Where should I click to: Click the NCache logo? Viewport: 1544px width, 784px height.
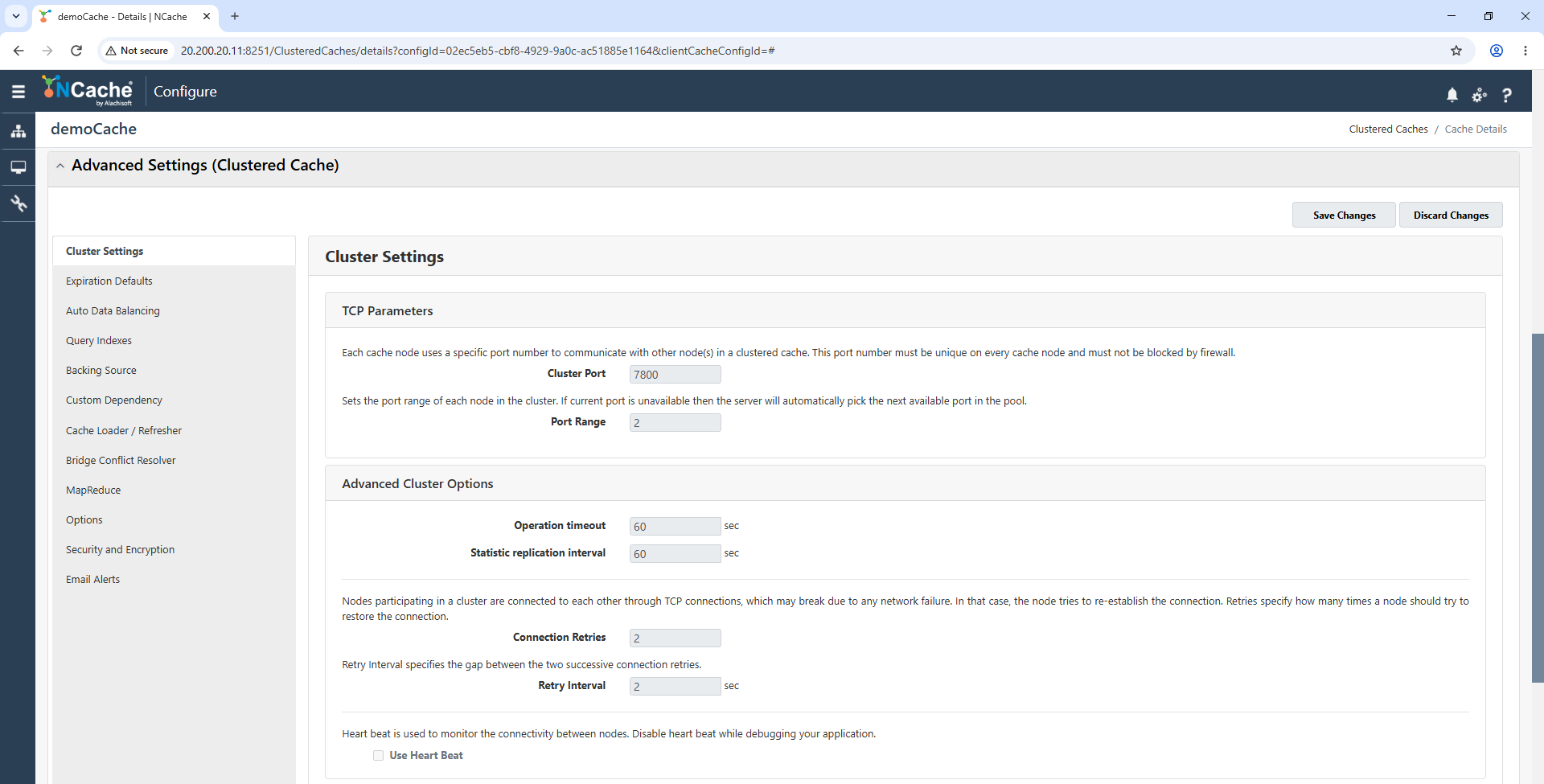[88, 91]
